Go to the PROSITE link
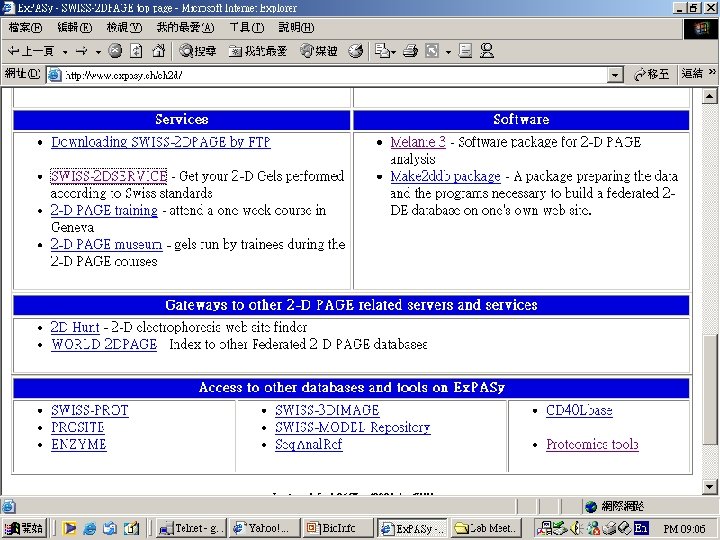Image resolution: width=720 pixels, height=540 pixels. click(78, 428)
